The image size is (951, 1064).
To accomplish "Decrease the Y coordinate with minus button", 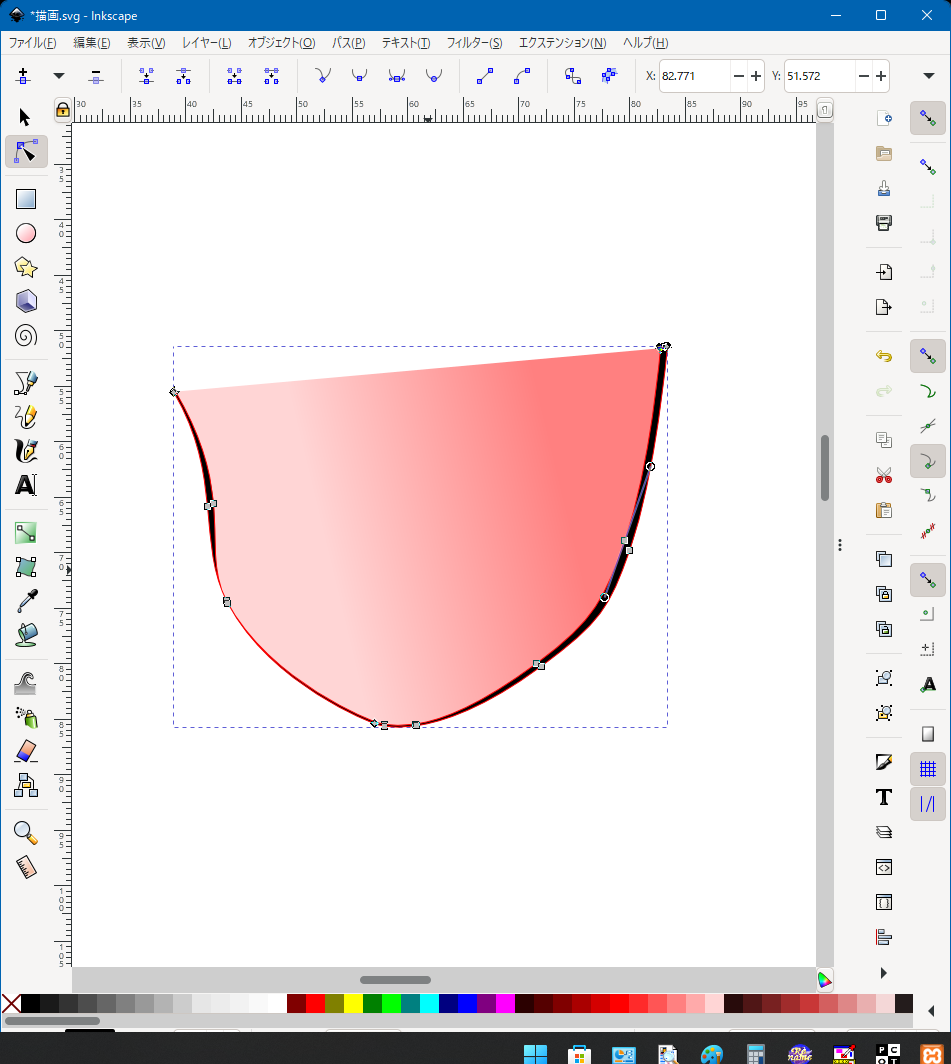I will tap(863, 76).
